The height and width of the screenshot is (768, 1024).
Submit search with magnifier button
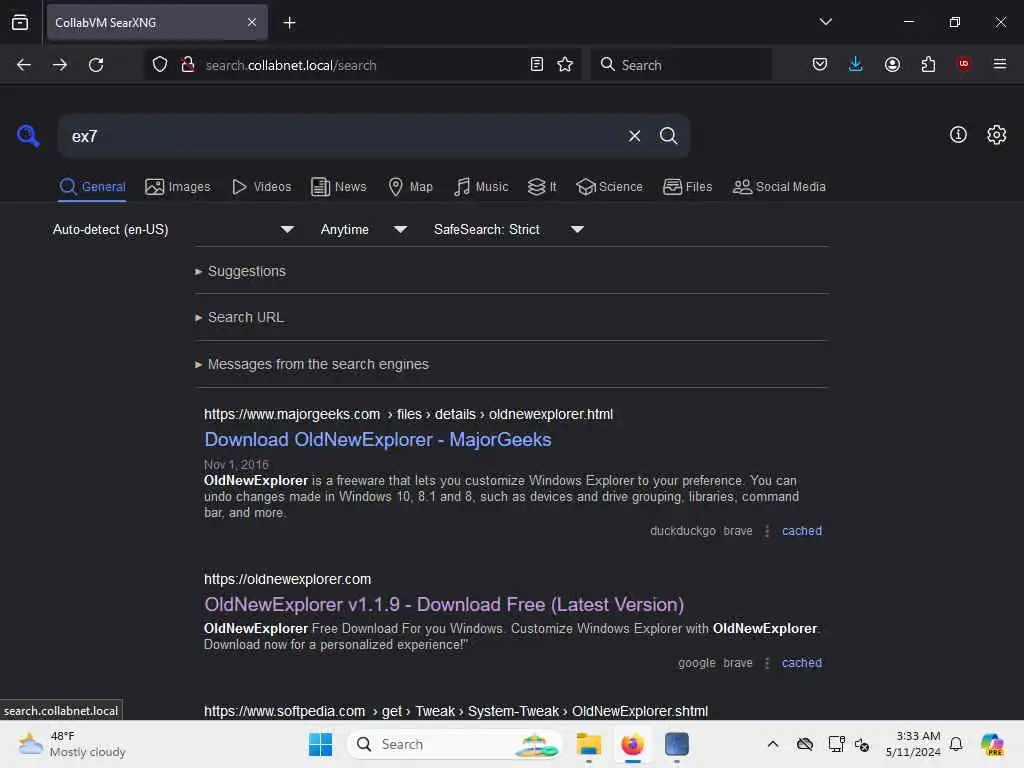(x=668, y=136)
